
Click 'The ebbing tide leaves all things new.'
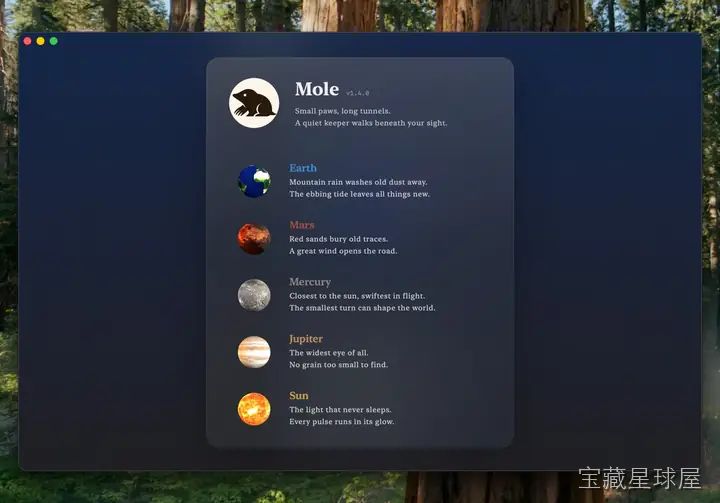360,194
